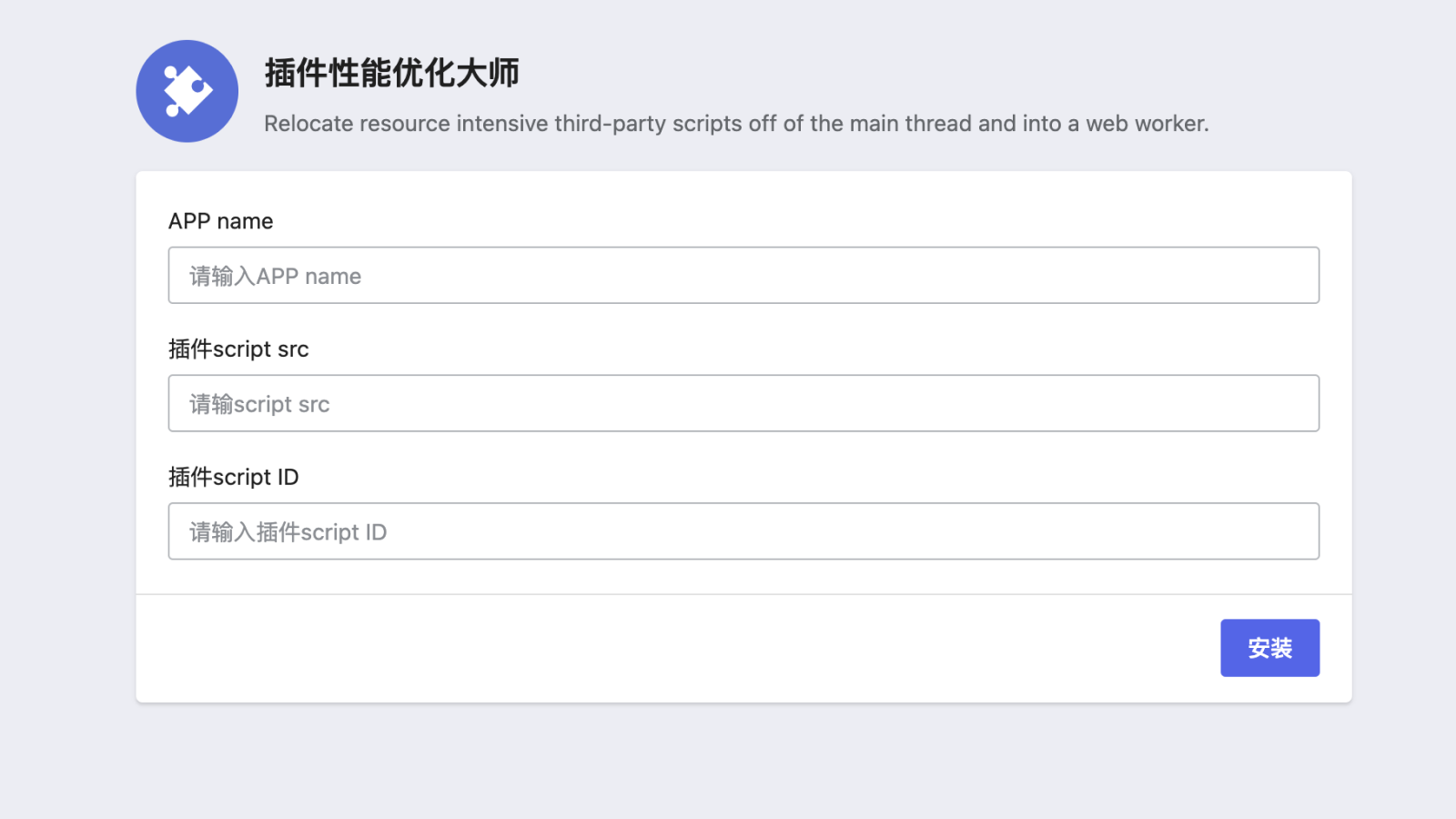Focus the APP name input field
Image resolution: width=1456 pixels, height=819 pixels.
(743, 275)
